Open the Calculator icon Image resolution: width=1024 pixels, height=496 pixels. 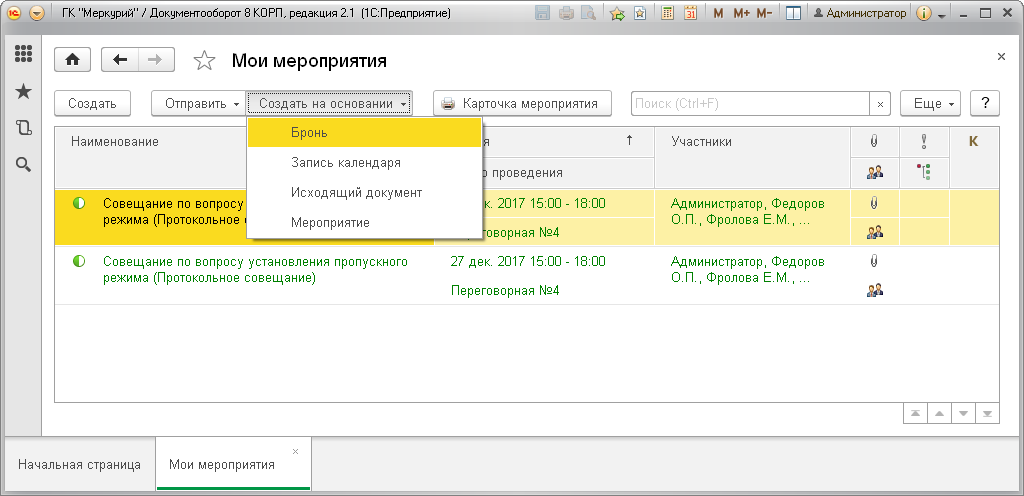[667, 13]
